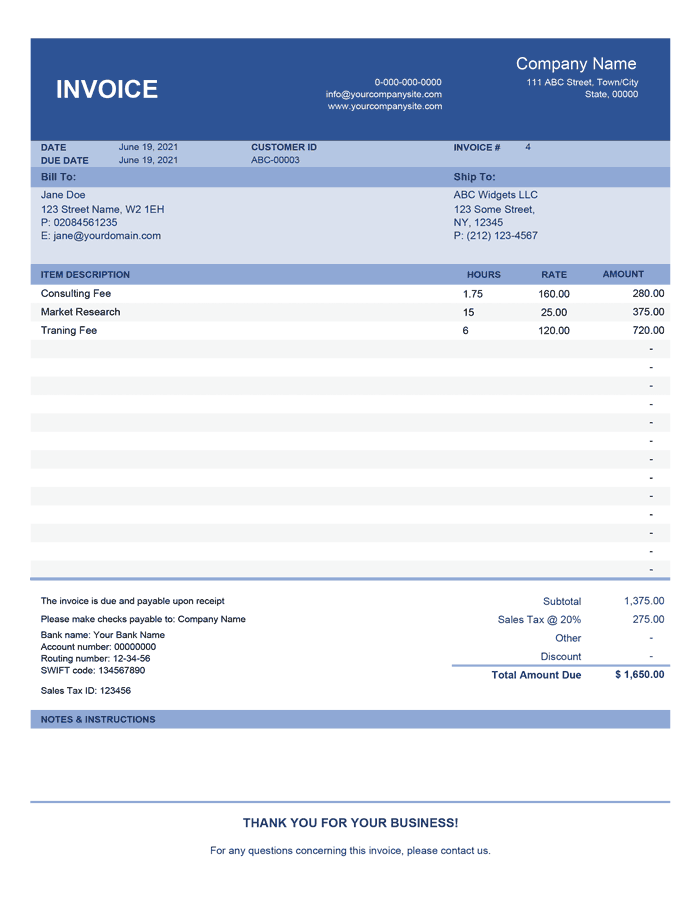Click the ITEM DESCRIPTION column header
Viewport: 700px width, 906px height.
tap(85, 274)
